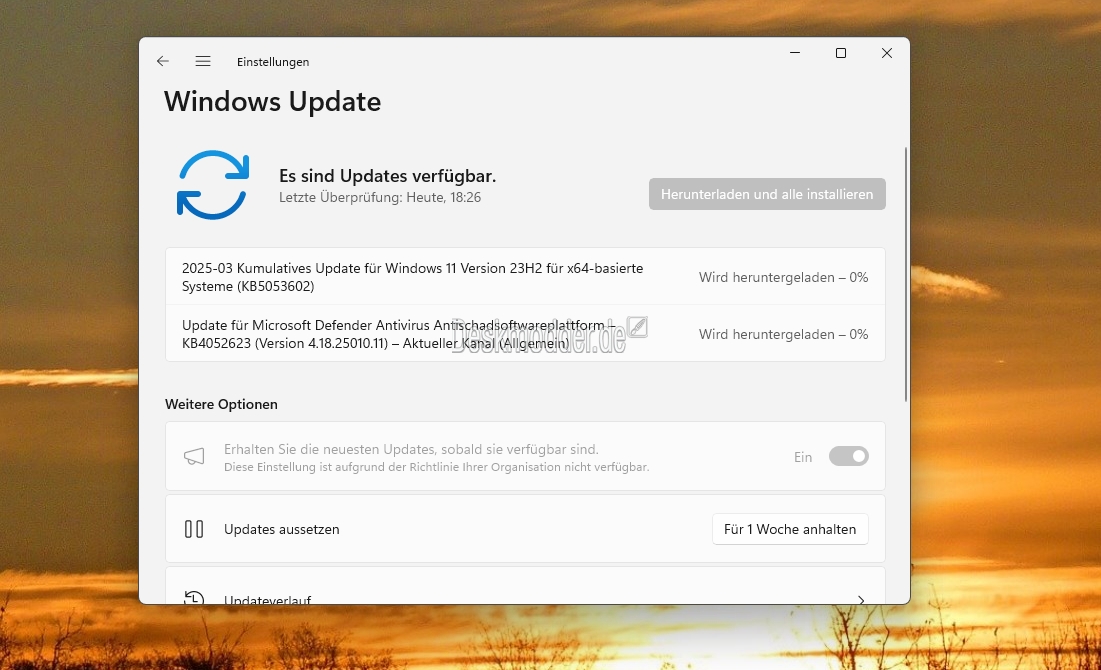Screen dimensions: 1101x670
Task: Click the Einstellungen window title
Action: 273,62
